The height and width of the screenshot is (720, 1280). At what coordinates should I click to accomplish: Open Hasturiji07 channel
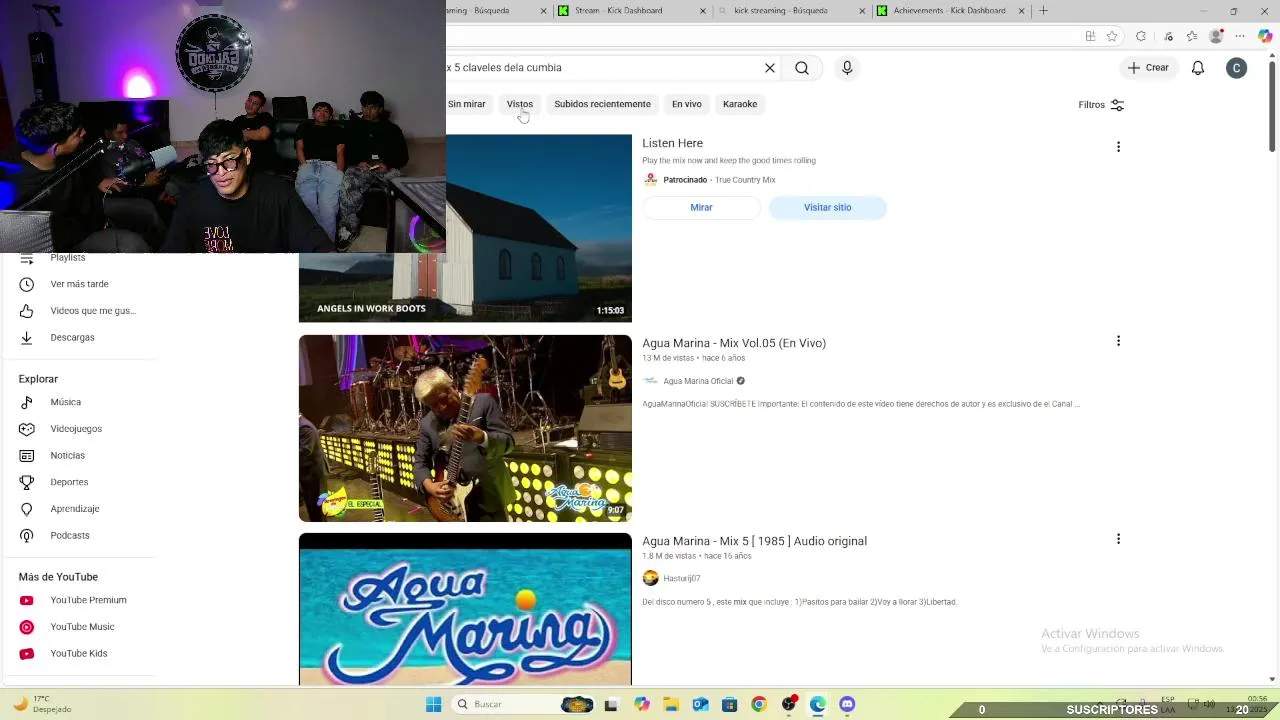pyautogui.click(x=681, y=578)
